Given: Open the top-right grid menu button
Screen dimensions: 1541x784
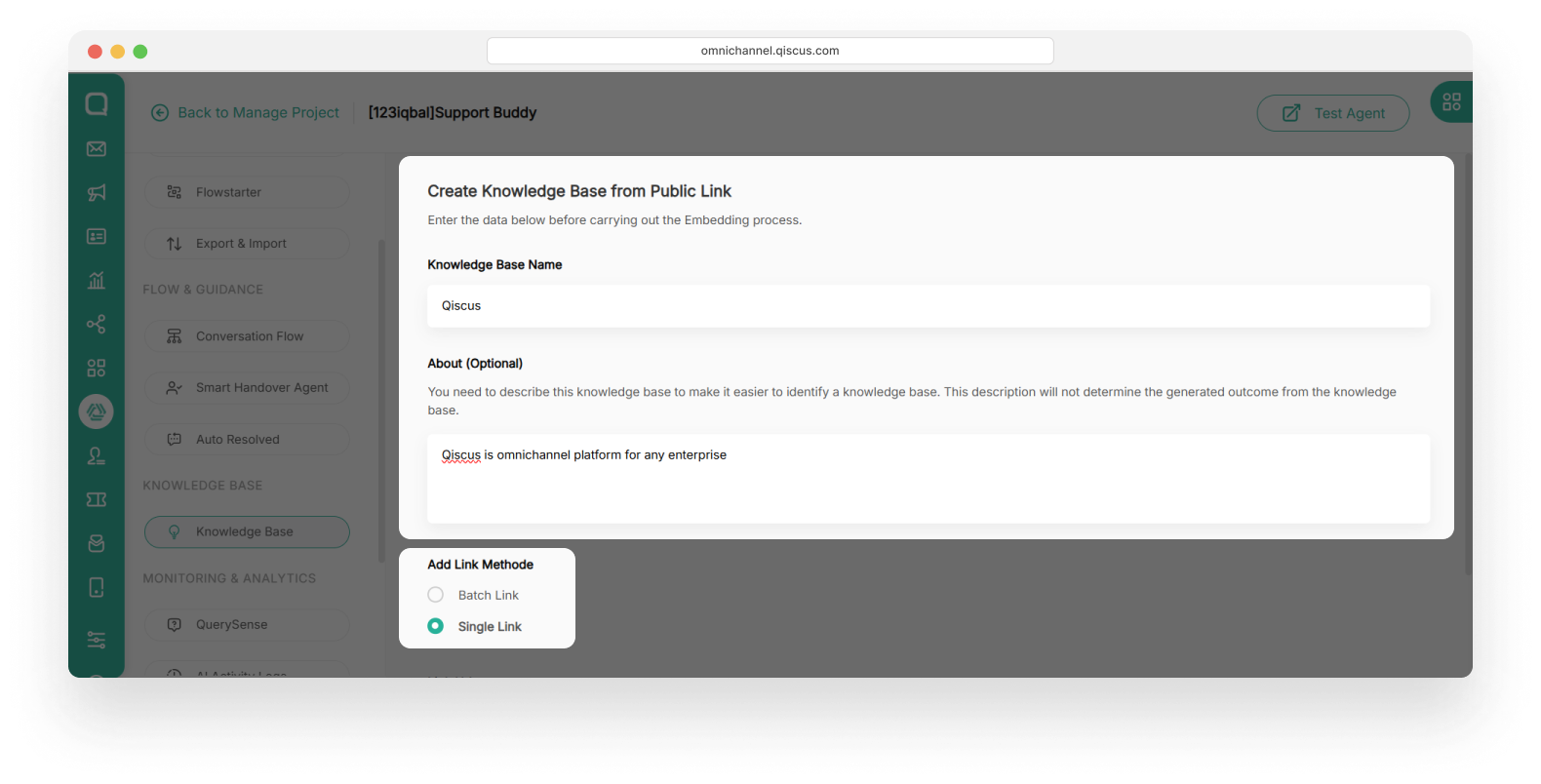Looking at the screenshot, I should pyautogui.click(x=1451, y=101).
